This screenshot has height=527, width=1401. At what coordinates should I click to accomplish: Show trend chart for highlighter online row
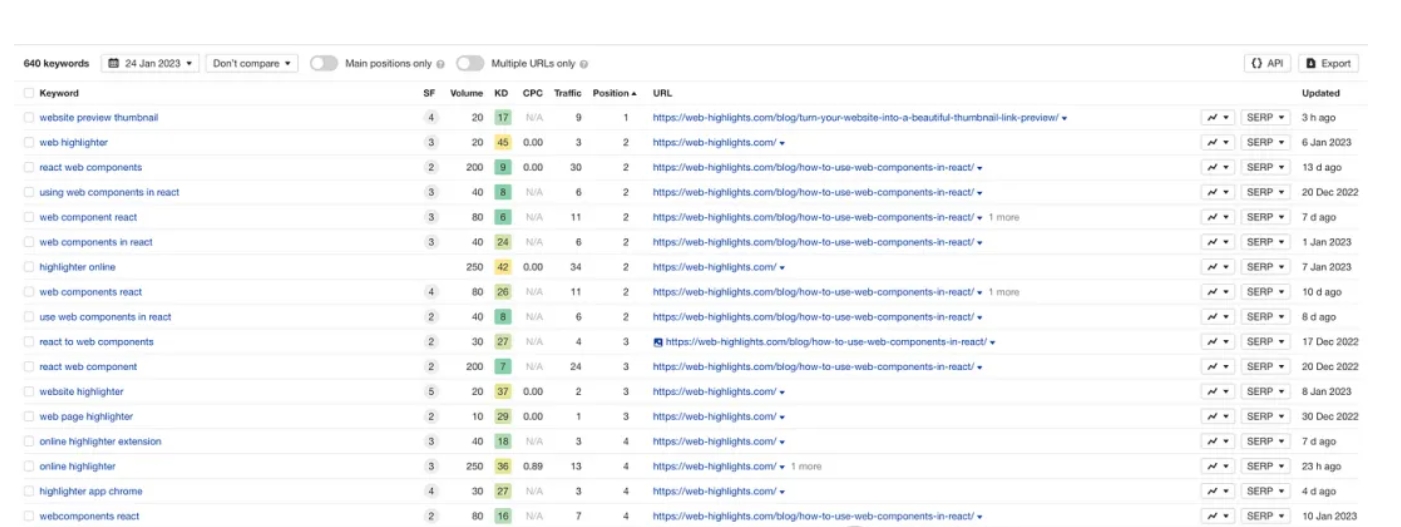[1217, 267]
